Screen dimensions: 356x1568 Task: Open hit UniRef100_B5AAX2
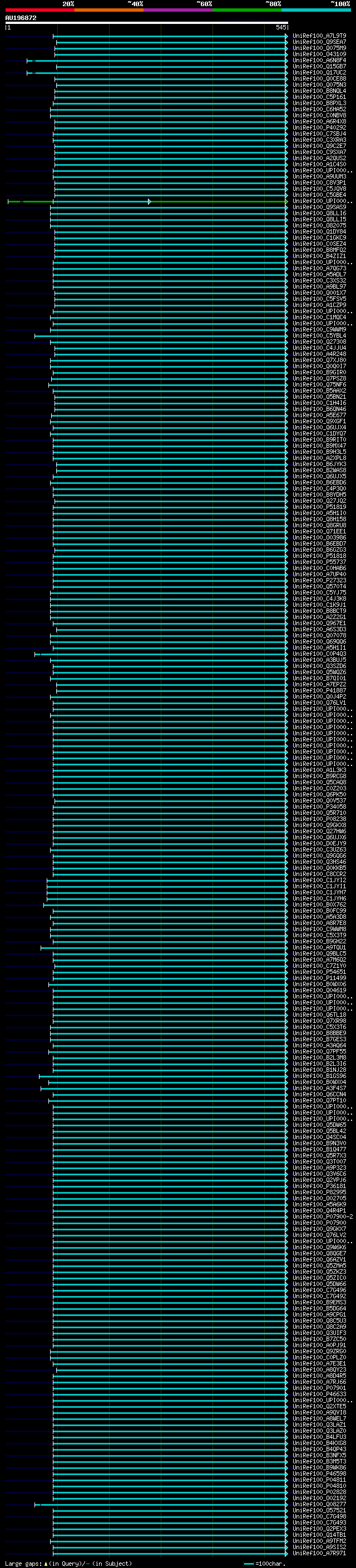[319, 391]
